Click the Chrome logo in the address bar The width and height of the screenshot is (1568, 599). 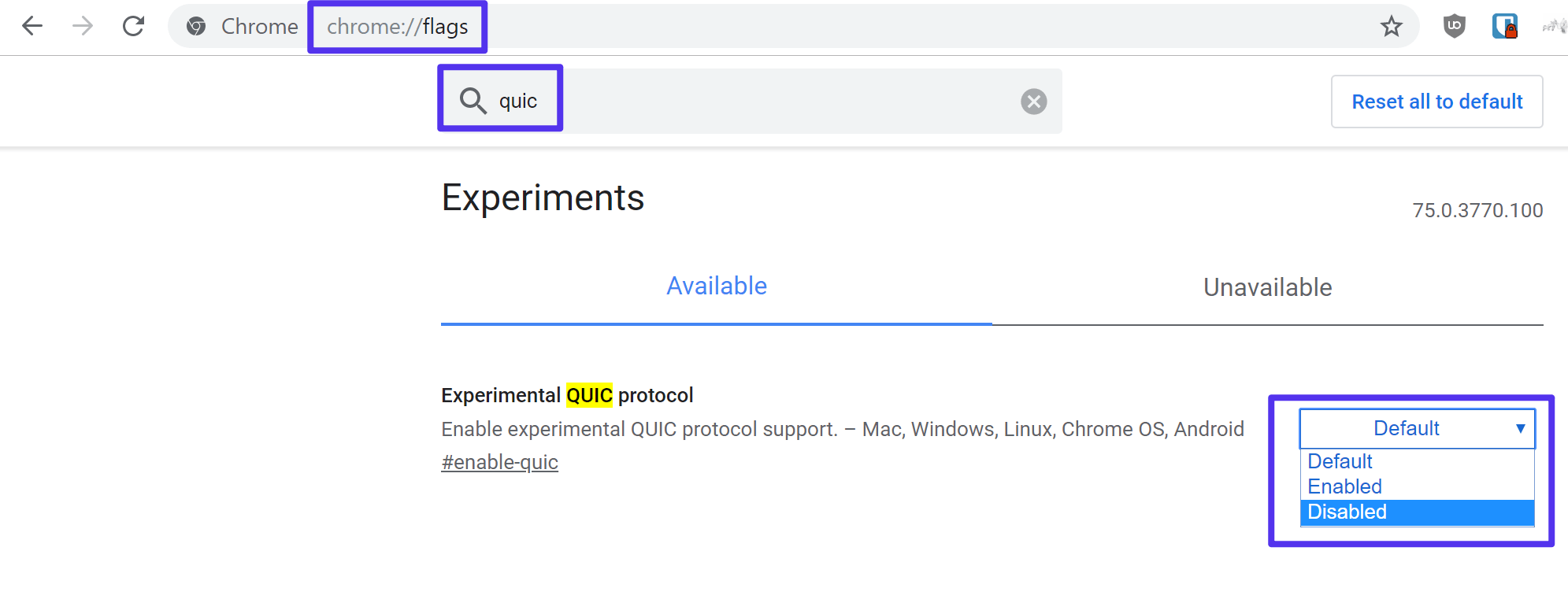[195, 26]
